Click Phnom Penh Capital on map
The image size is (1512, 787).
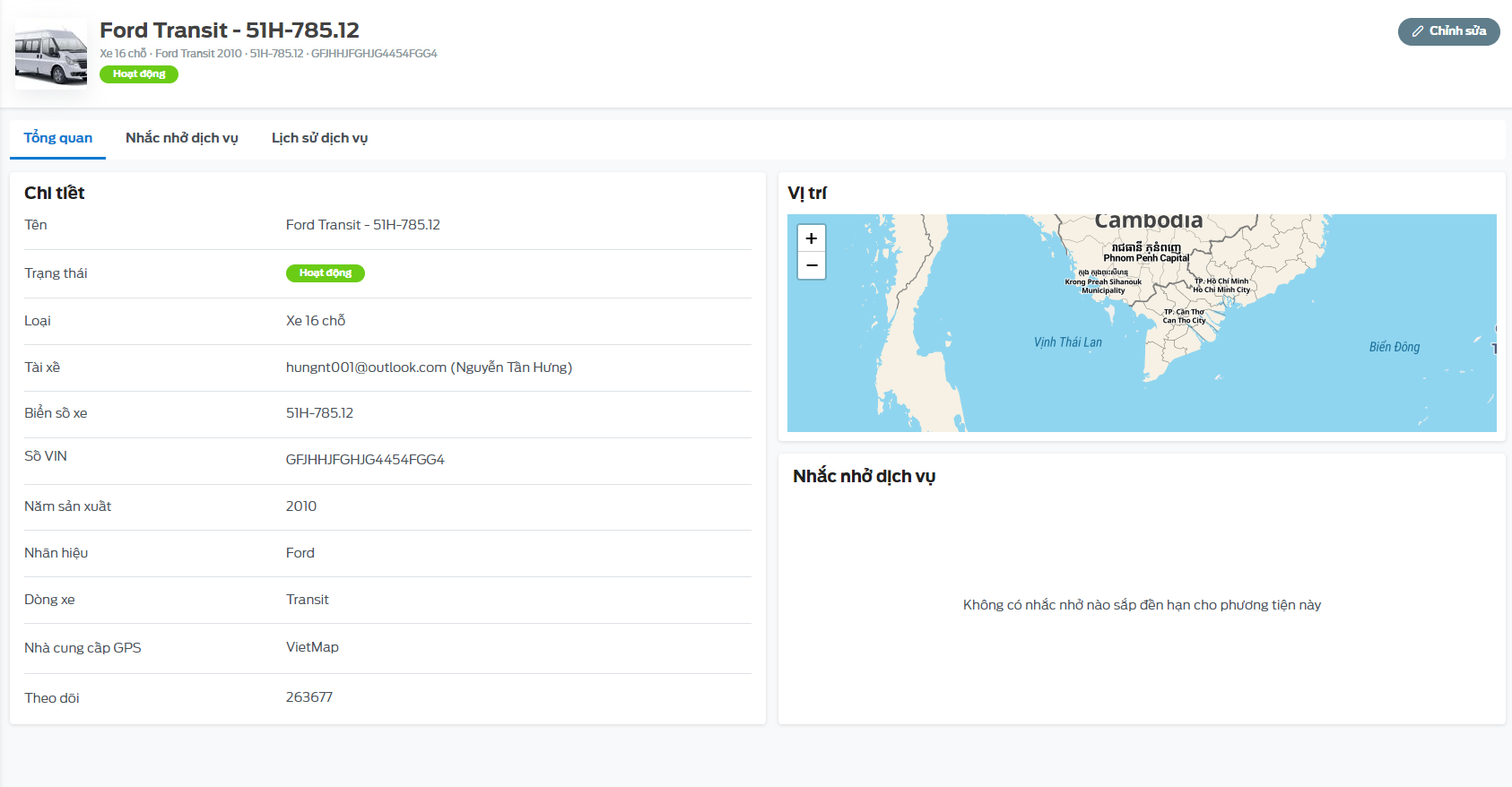pos(1145,258)
